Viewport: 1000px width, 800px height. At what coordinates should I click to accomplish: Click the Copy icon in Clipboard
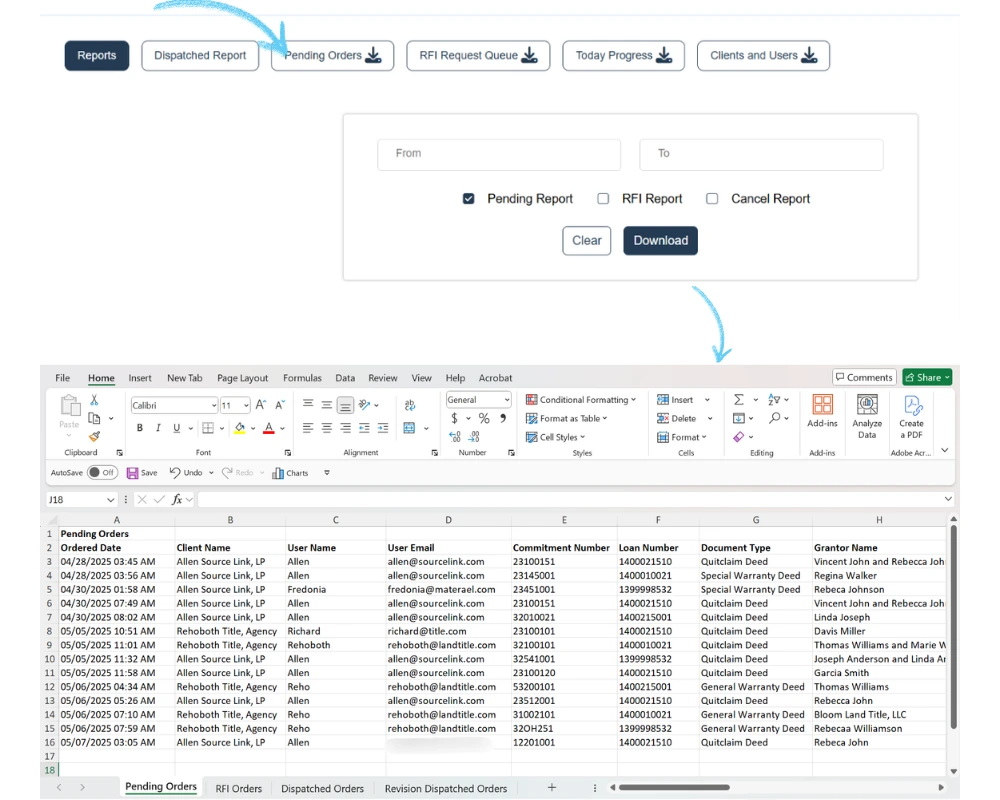pyautogui.click(x=94, y=419)
